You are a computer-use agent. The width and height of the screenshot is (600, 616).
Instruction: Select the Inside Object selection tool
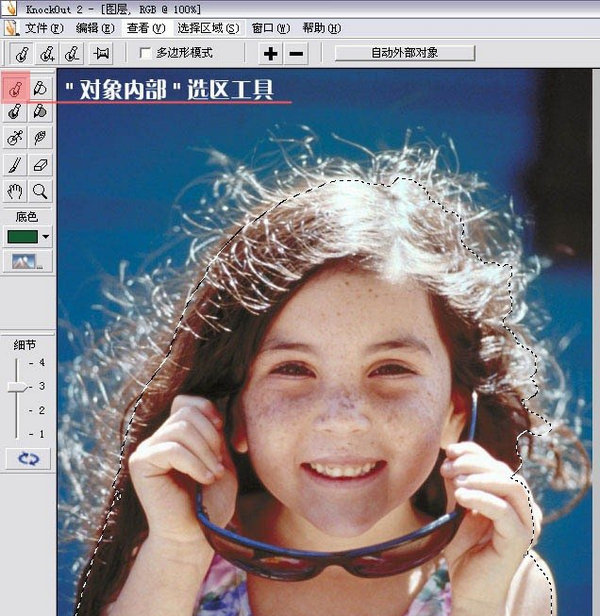coord(15,88)
